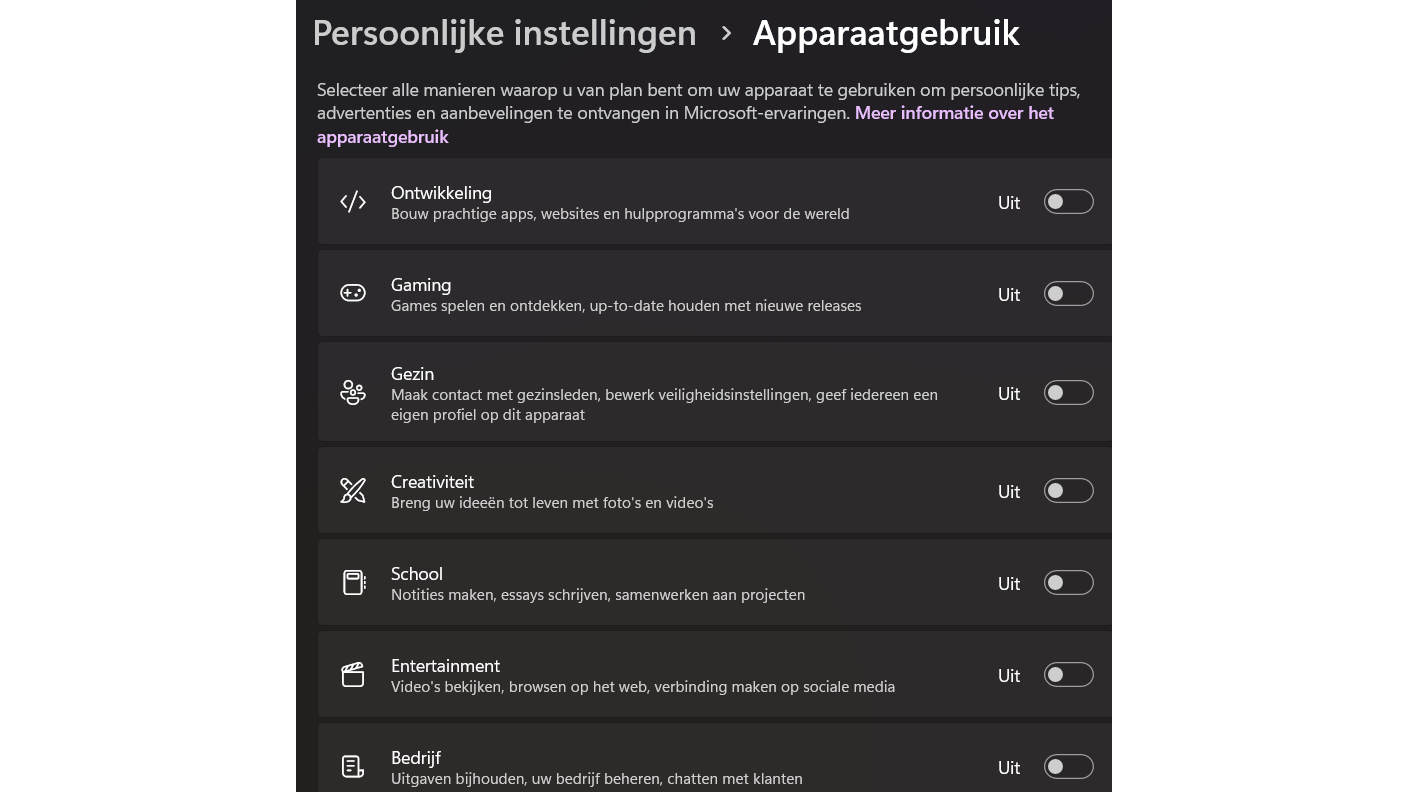The width and height of the screenshot is (1408, 792).
Task: Turn on the Gaming switch
Action: pyautogui.click(x=1068, y=294)
